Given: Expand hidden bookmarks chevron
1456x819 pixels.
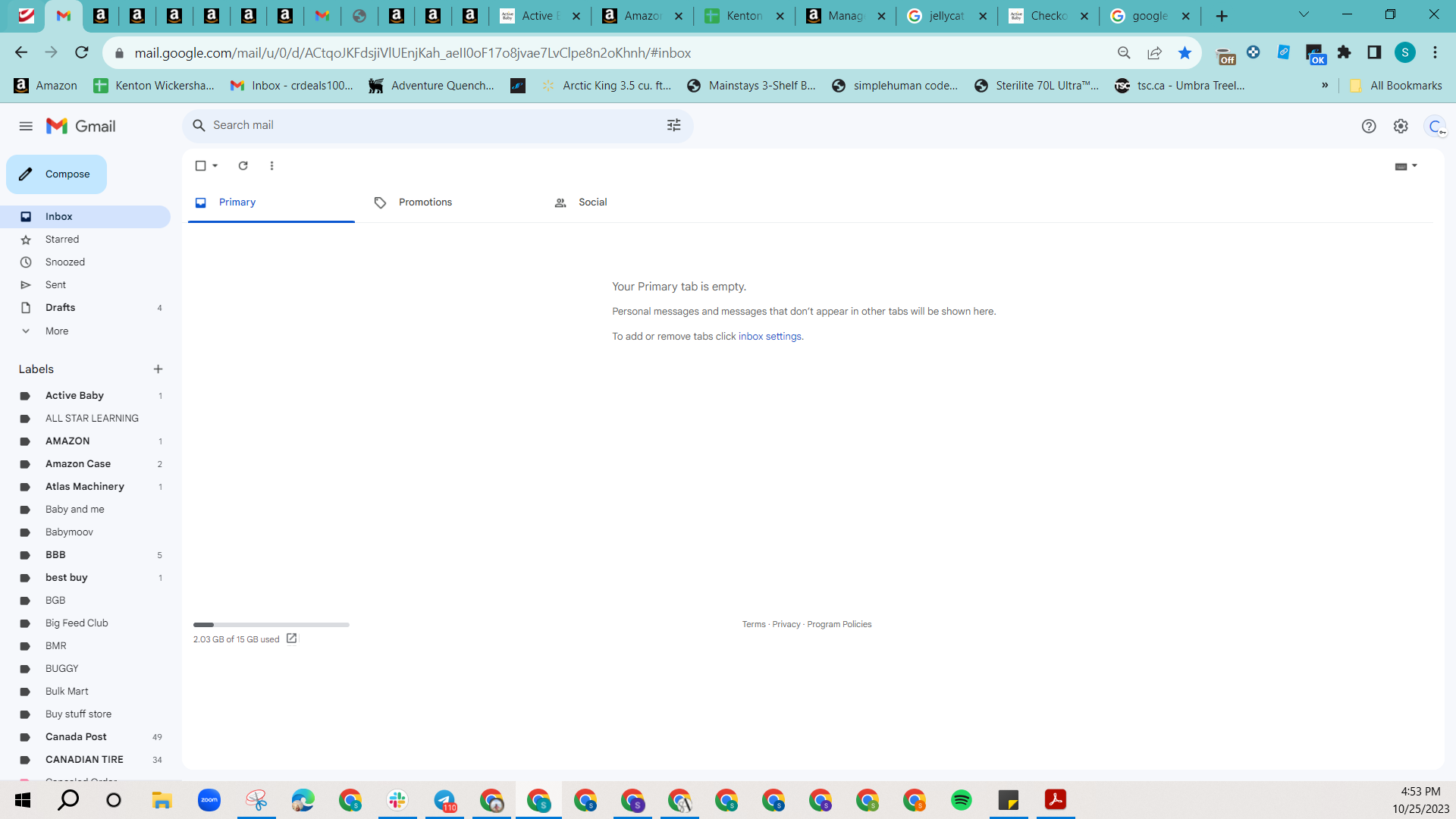Looking at the screenshot, I should pyautogui.click(x=1325, y=86).
